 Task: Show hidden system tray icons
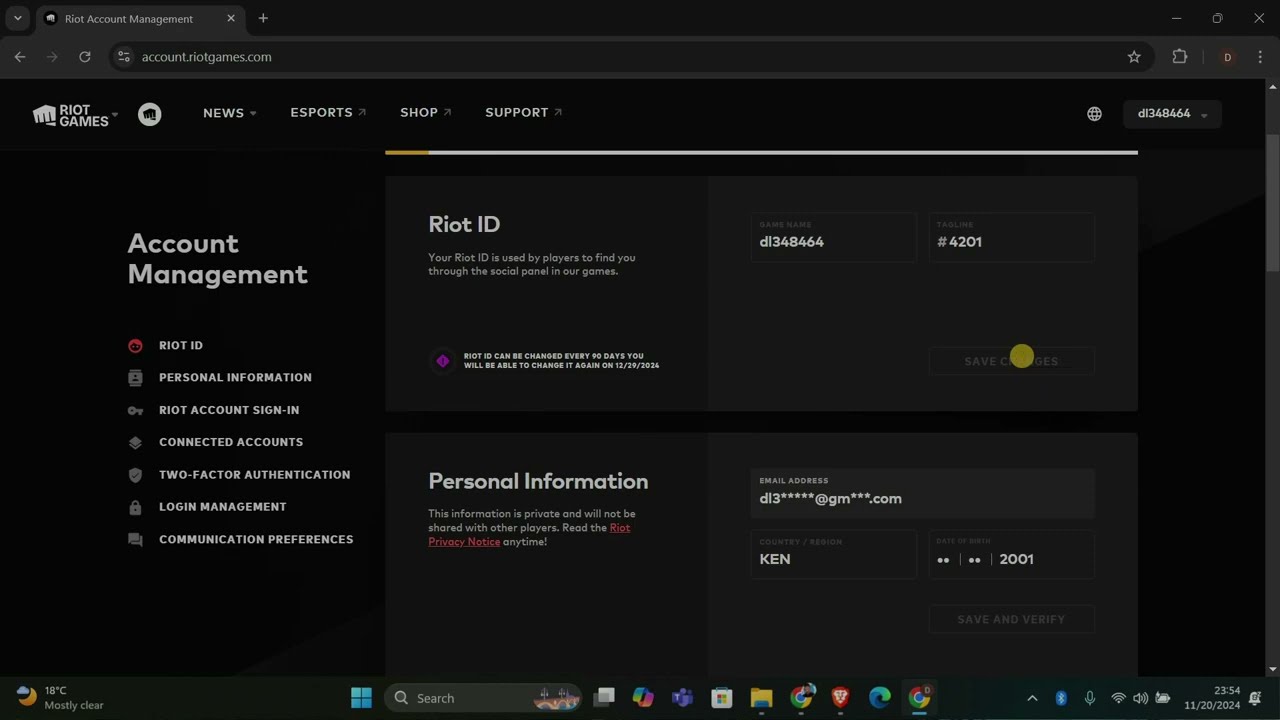[1032, 698]
